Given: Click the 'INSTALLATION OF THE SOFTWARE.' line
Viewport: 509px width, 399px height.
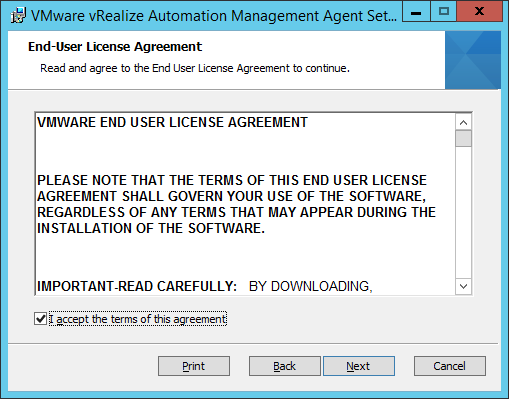Looking at the screenshot, I should pos(151,228).
